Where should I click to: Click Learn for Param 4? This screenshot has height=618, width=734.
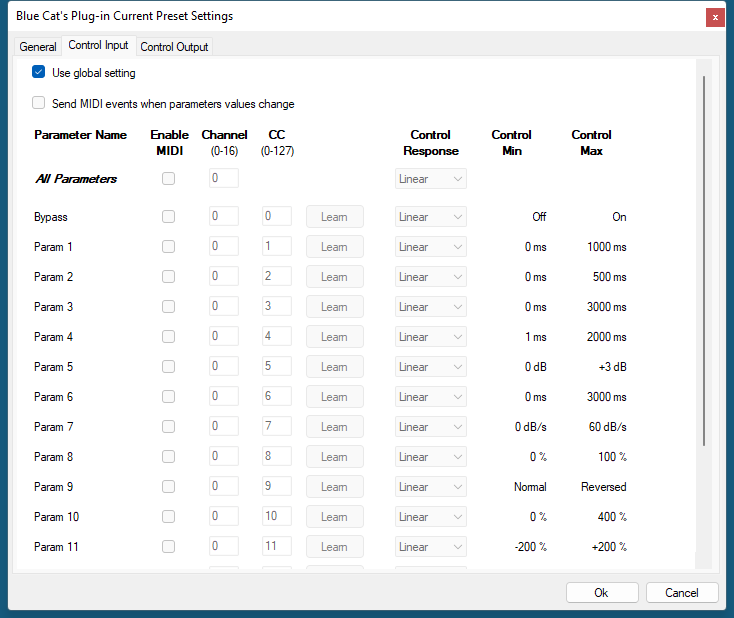pyautogui.click(x=335, y=337)
